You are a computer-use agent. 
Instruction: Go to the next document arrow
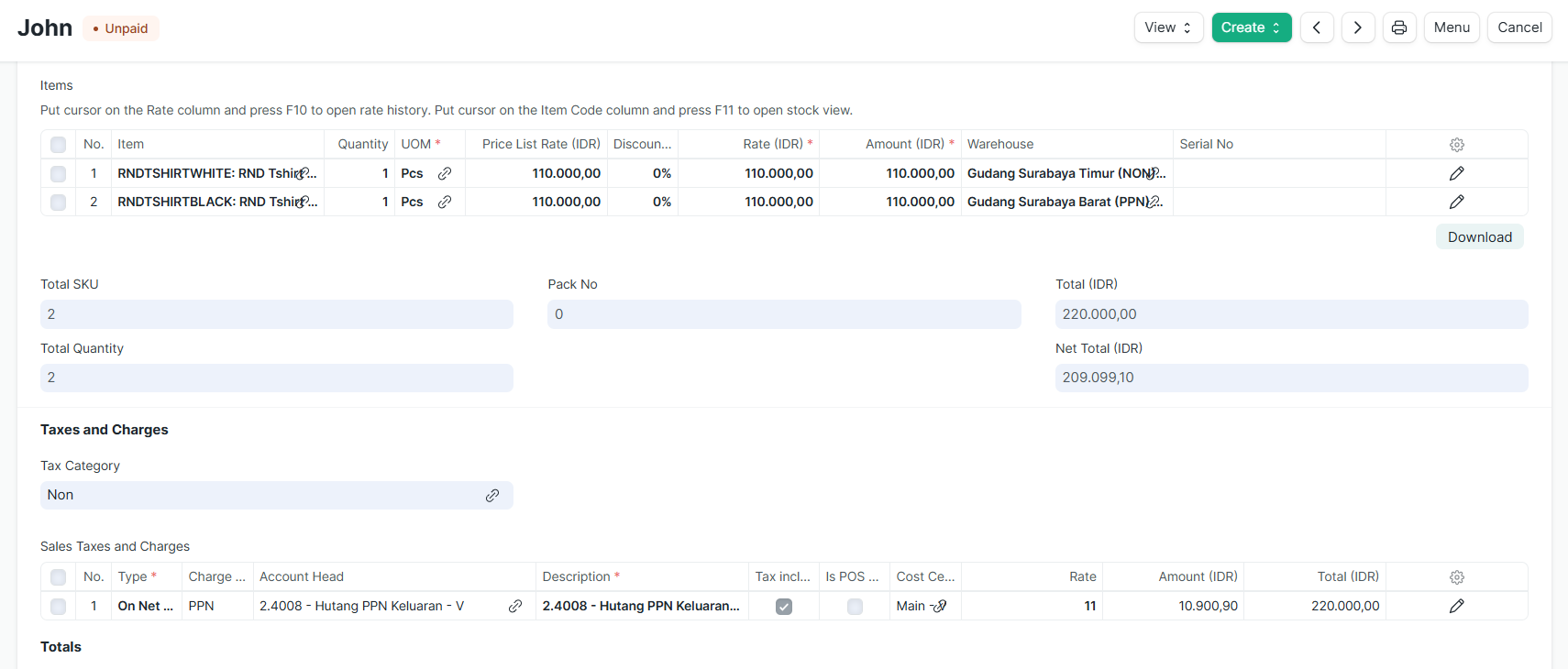click(x=1358, y=27)
